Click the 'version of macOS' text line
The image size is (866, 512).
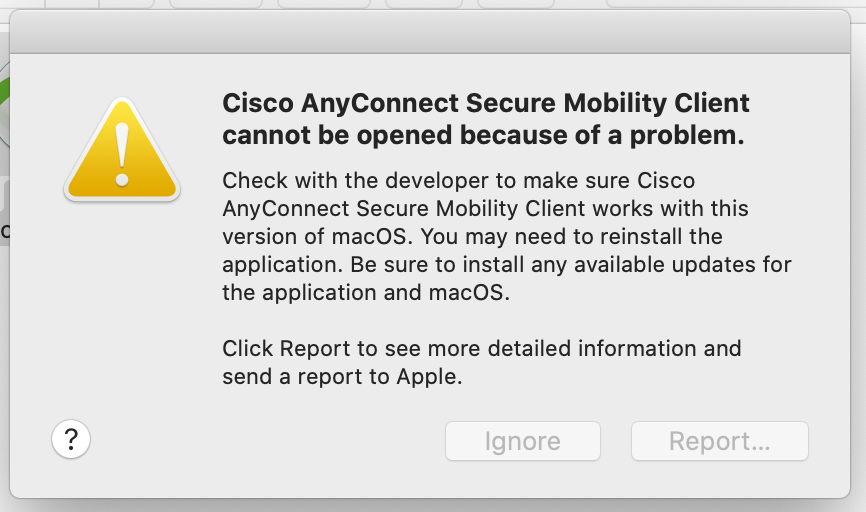472,236
